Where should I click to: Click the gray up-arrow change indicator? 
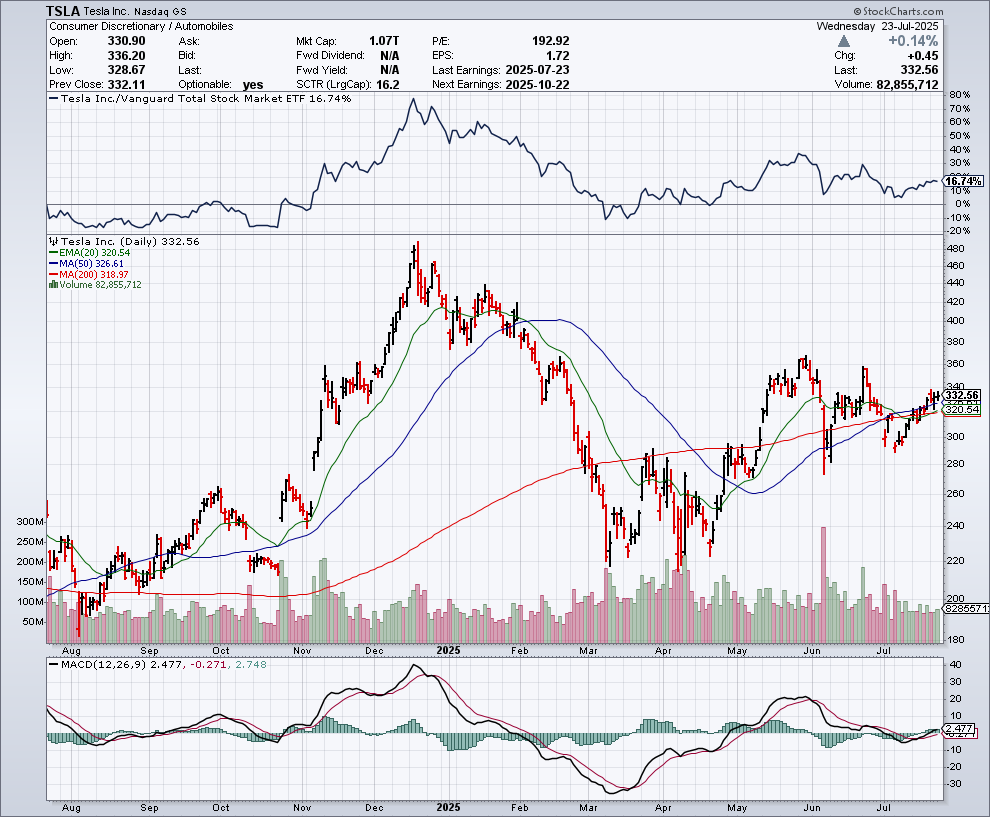[x=844, y=41]
